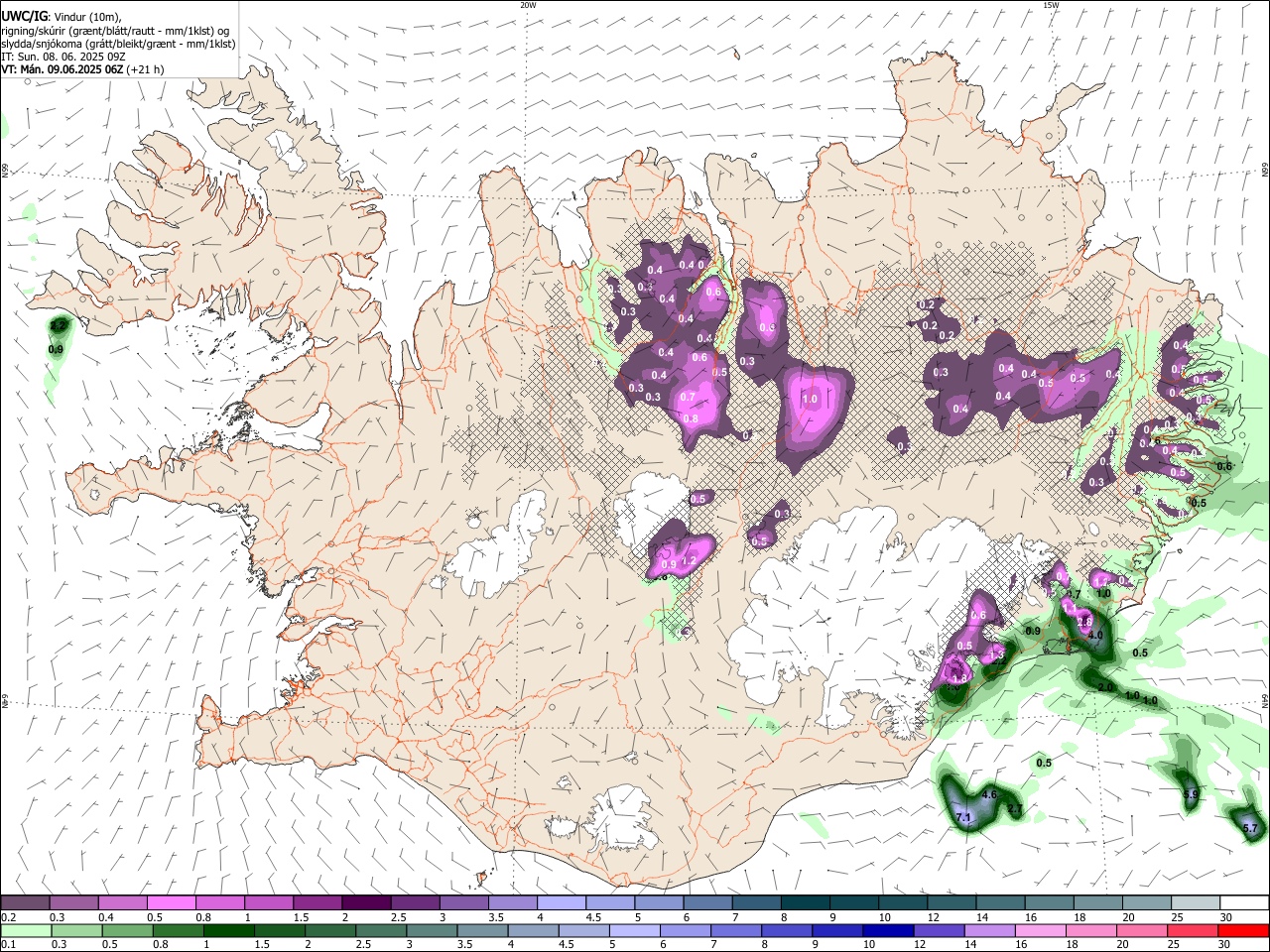Click the lower legend label '30'
This screenshot has width=1270, height=952.
pyautogui.click(x=1226, y=945)
